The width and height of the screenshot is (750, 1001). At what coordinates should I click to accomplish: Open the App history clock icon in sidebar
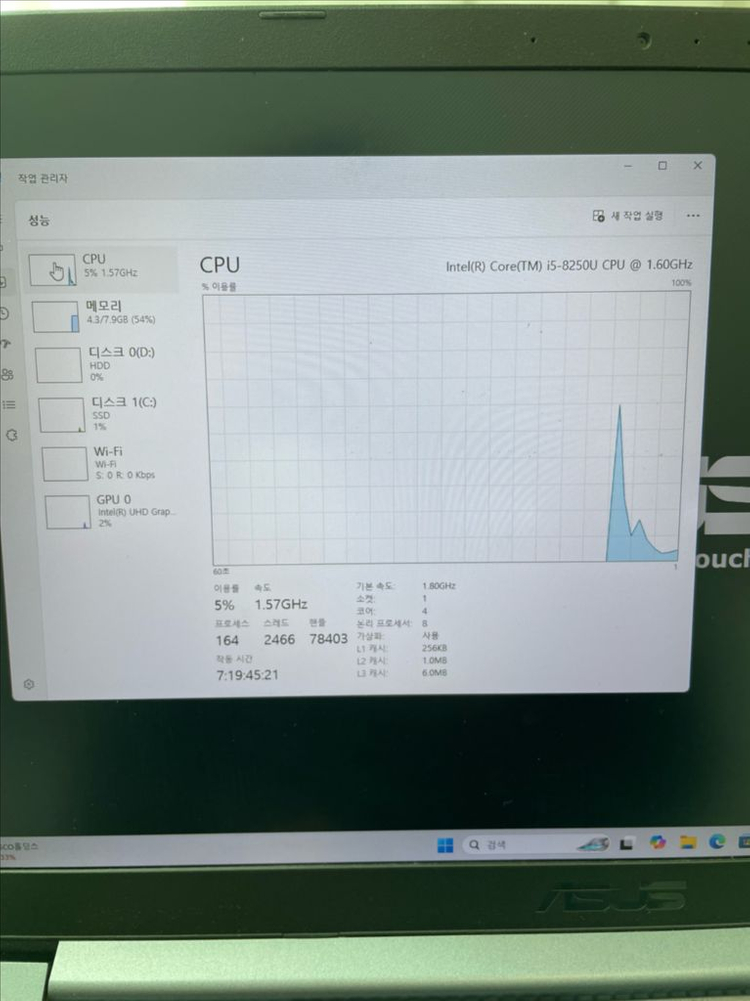click(5, 313)
